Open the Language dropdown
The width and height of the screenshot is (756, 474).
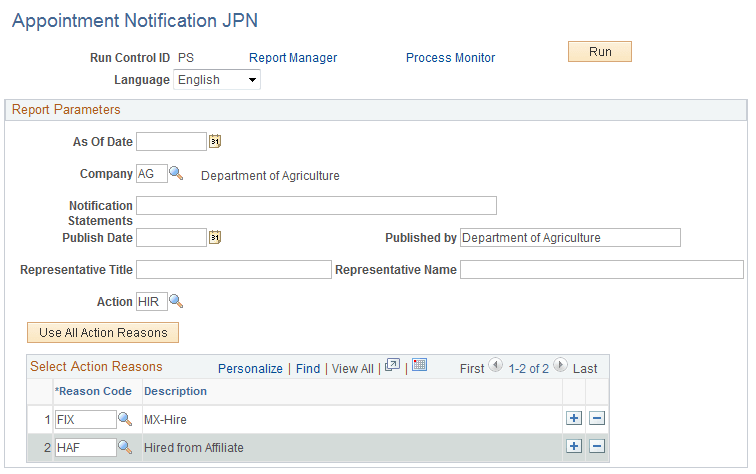[217, 80]
